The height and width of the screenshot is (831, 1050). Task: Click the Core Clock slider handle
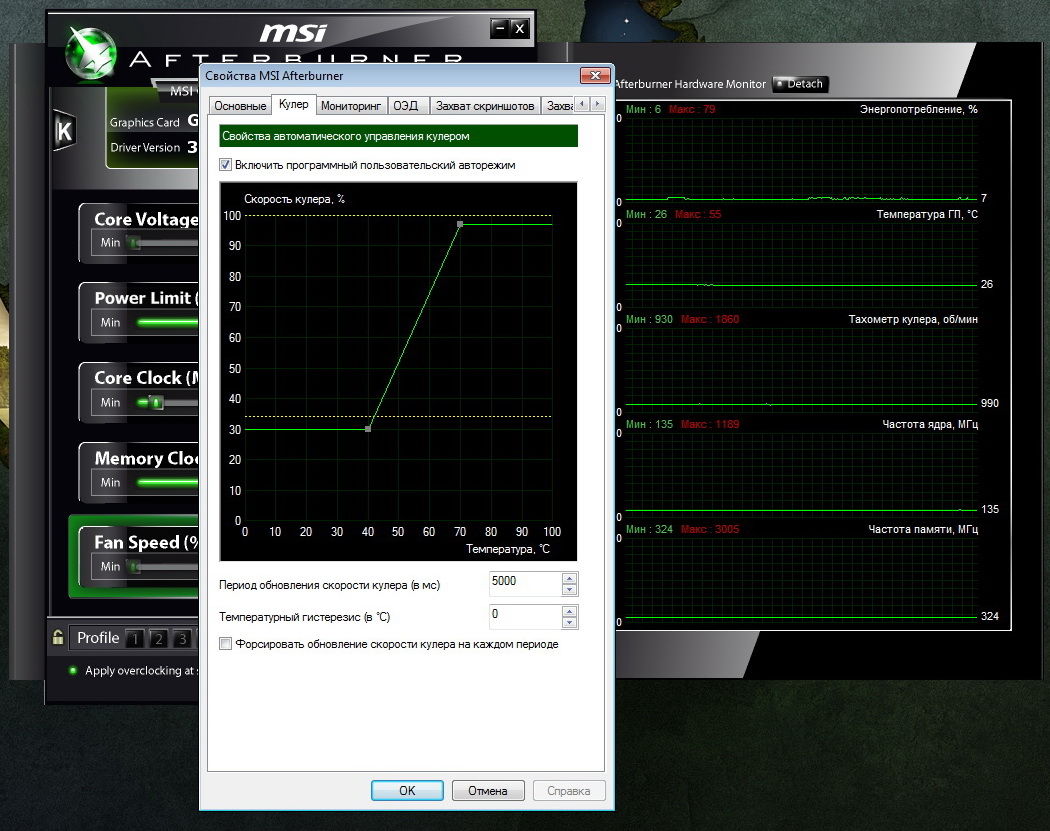pyautogui.click(x=157, y=402)
